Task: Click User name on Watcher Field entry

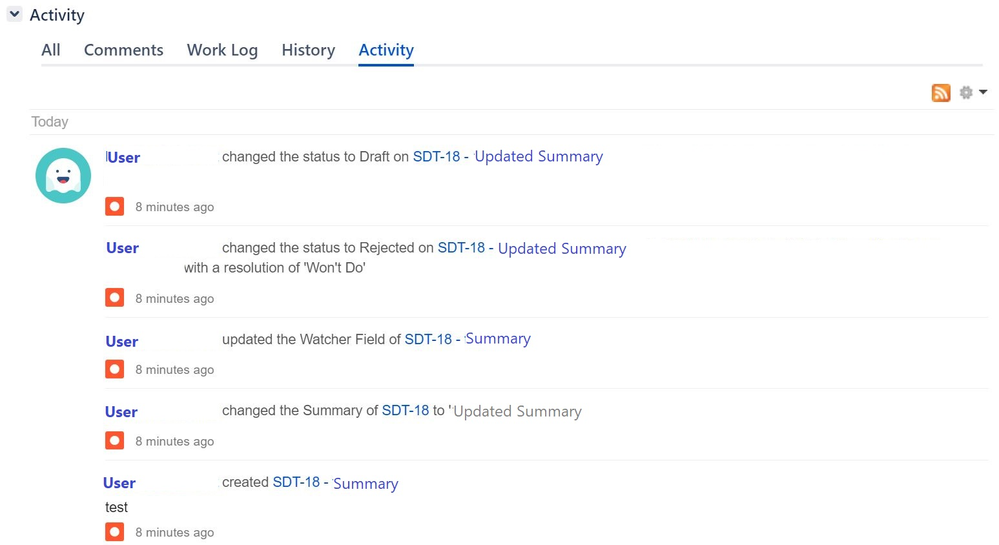Action: pos(122,341)
